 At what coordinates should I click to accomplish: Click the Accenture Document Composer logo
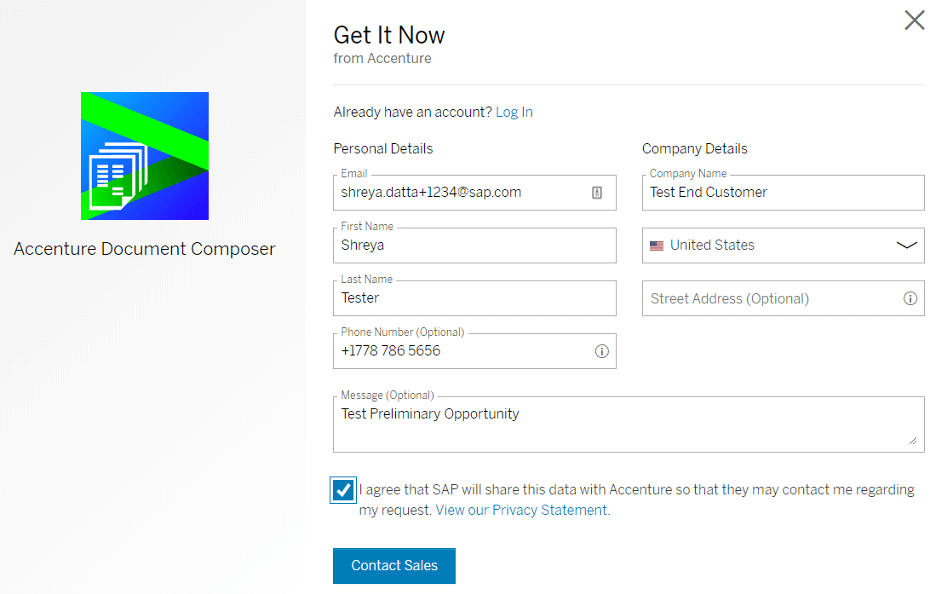pyautogui.click(x=145, y=156)
